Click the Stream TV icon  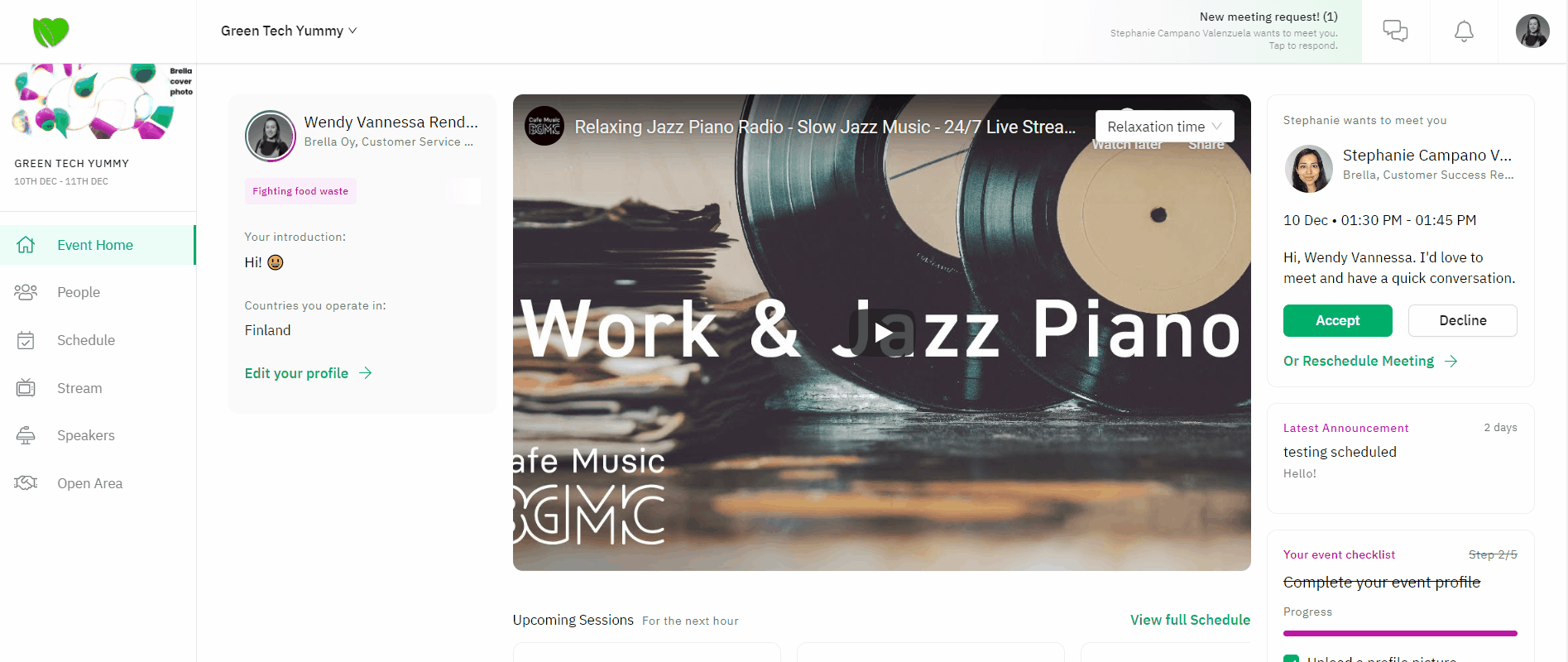(26, 387)
